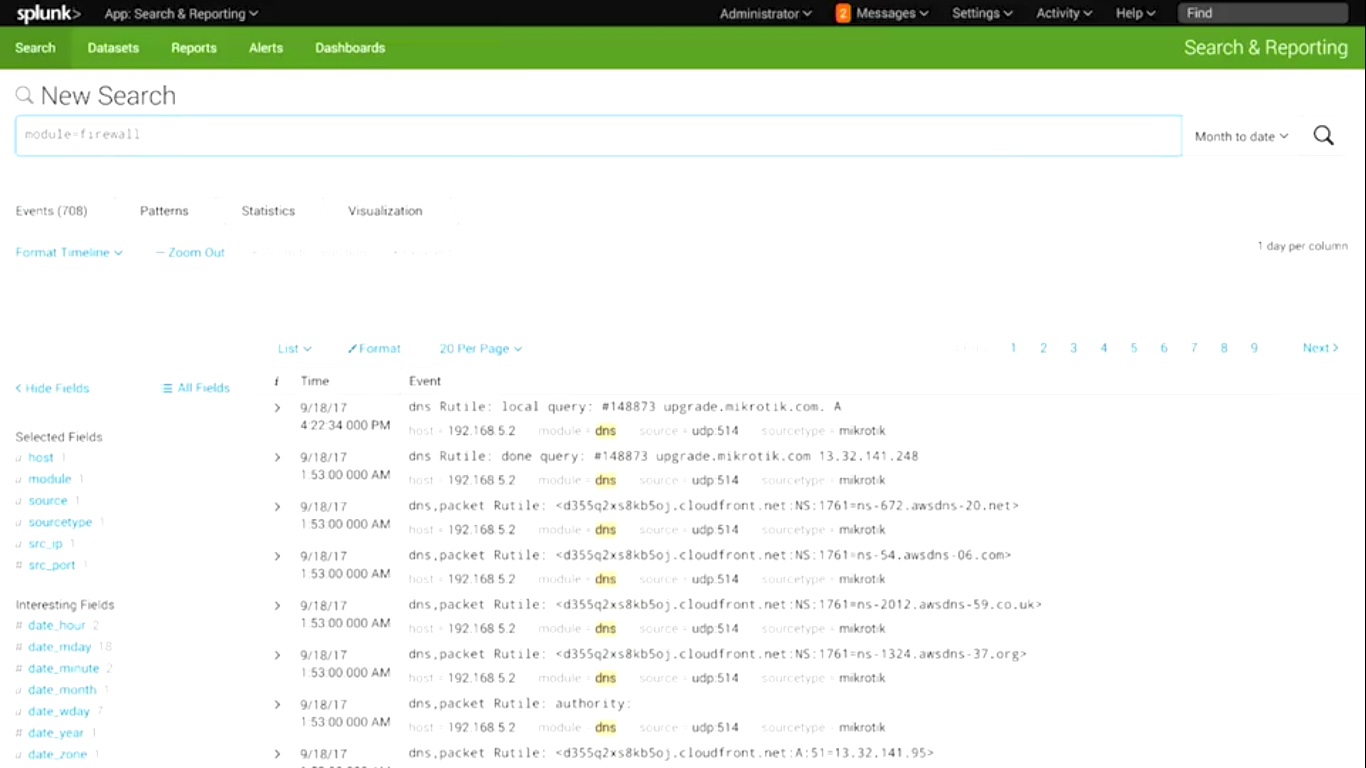Click the sourcetype selected field
This screenshot has width=1366, height=768.
point(60,522)
